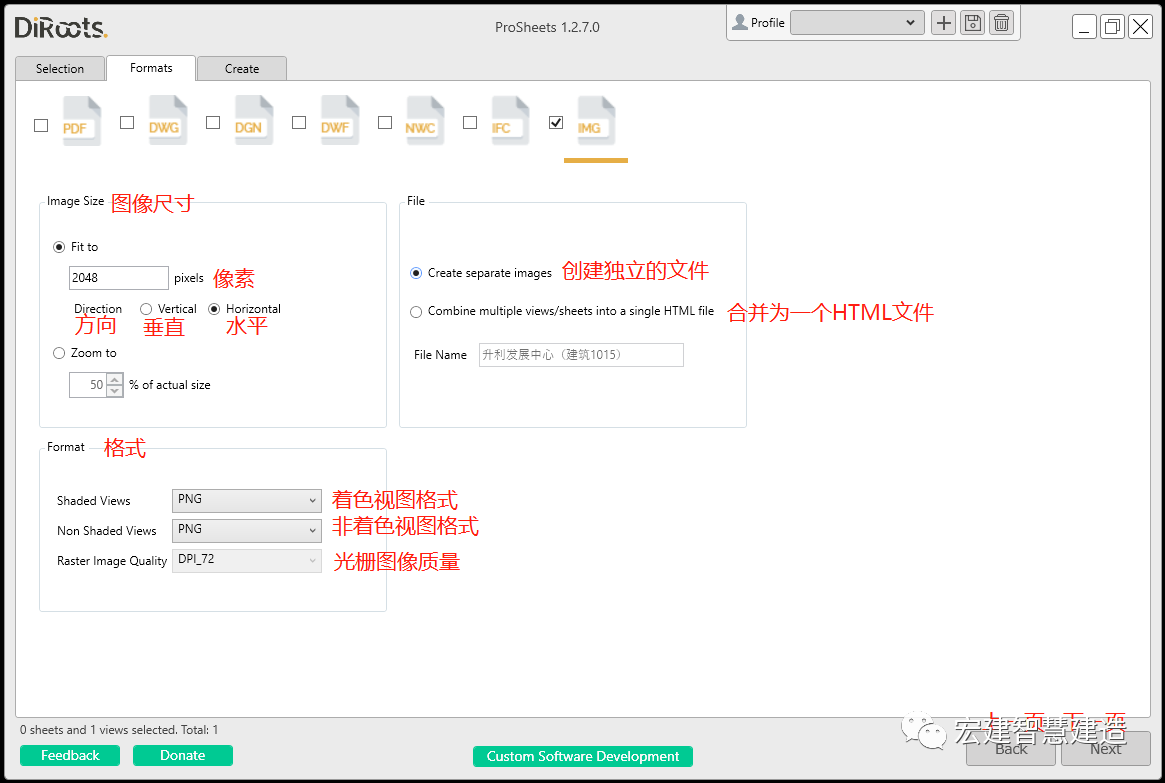
Task: Close the ProSheets window
Action: tap(1140, 27)
